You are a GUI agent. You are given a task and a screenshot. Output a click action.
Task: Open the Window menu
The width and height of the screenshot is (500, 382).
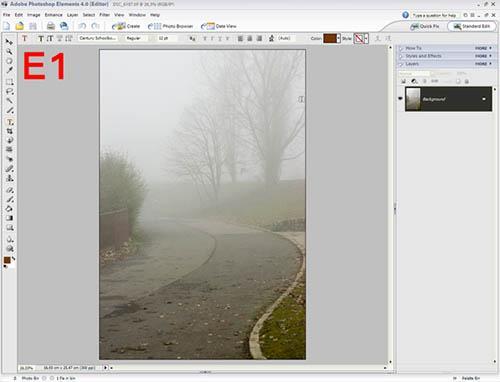pyautogui.click(x=137, y=15)
